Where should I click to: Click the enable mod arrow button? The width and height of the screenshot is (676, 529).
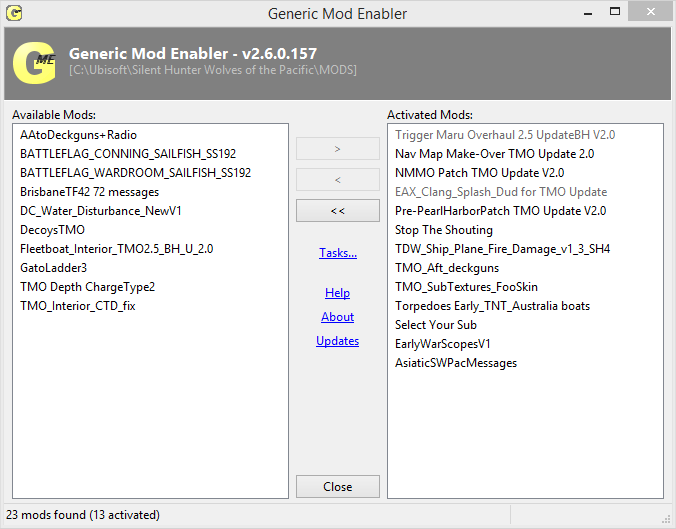point(338,149)
